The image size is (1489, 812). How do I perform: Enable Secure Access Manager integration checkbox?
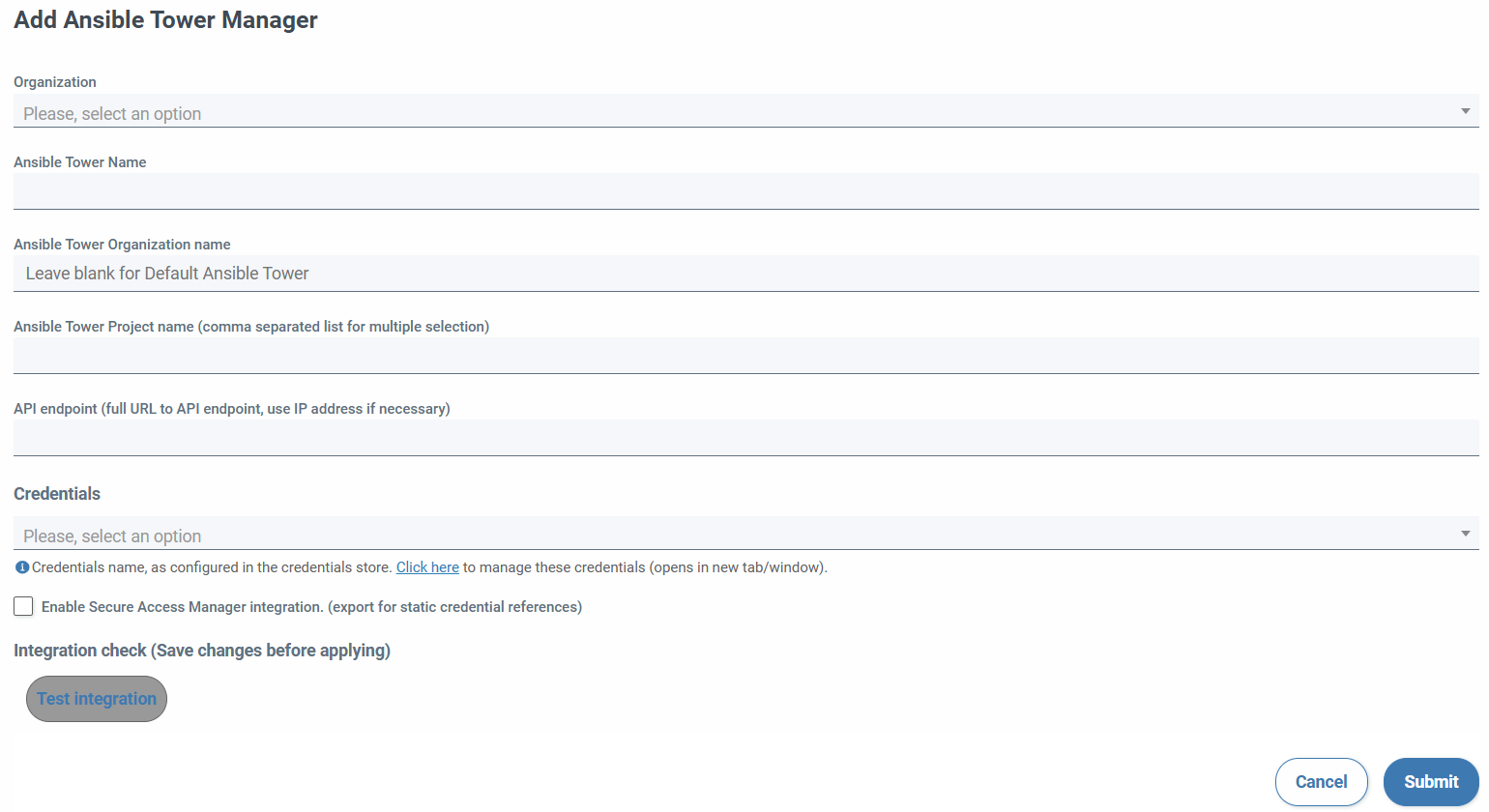(23, 606)
